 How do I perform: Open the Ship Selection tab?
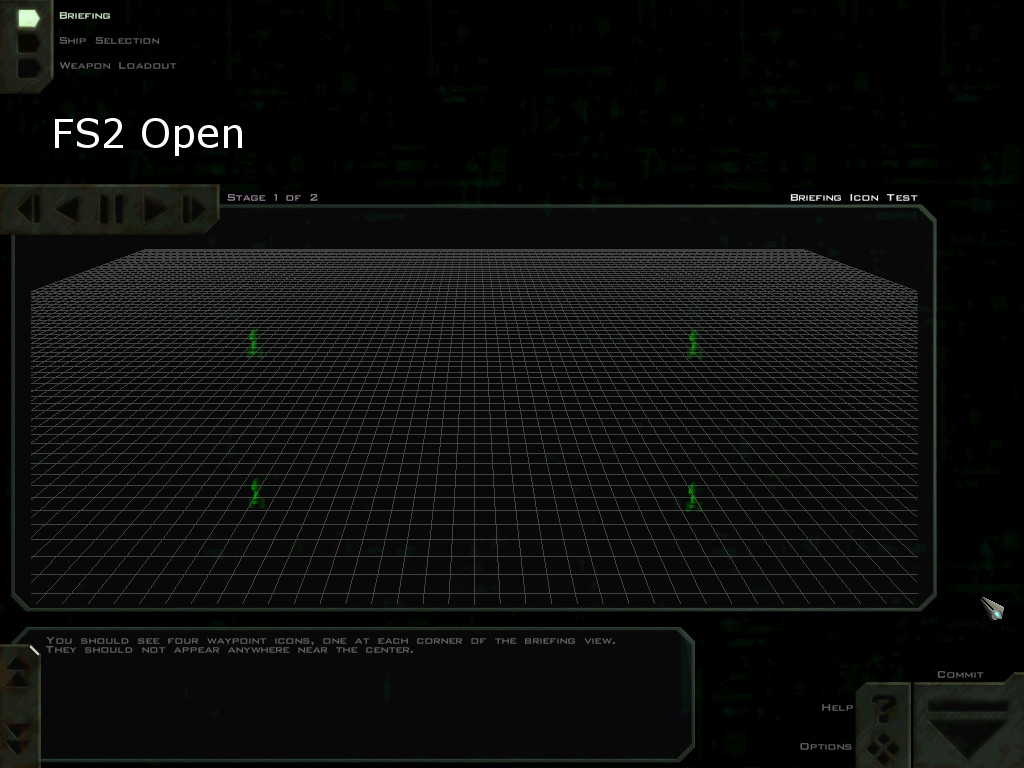(109, 40)
